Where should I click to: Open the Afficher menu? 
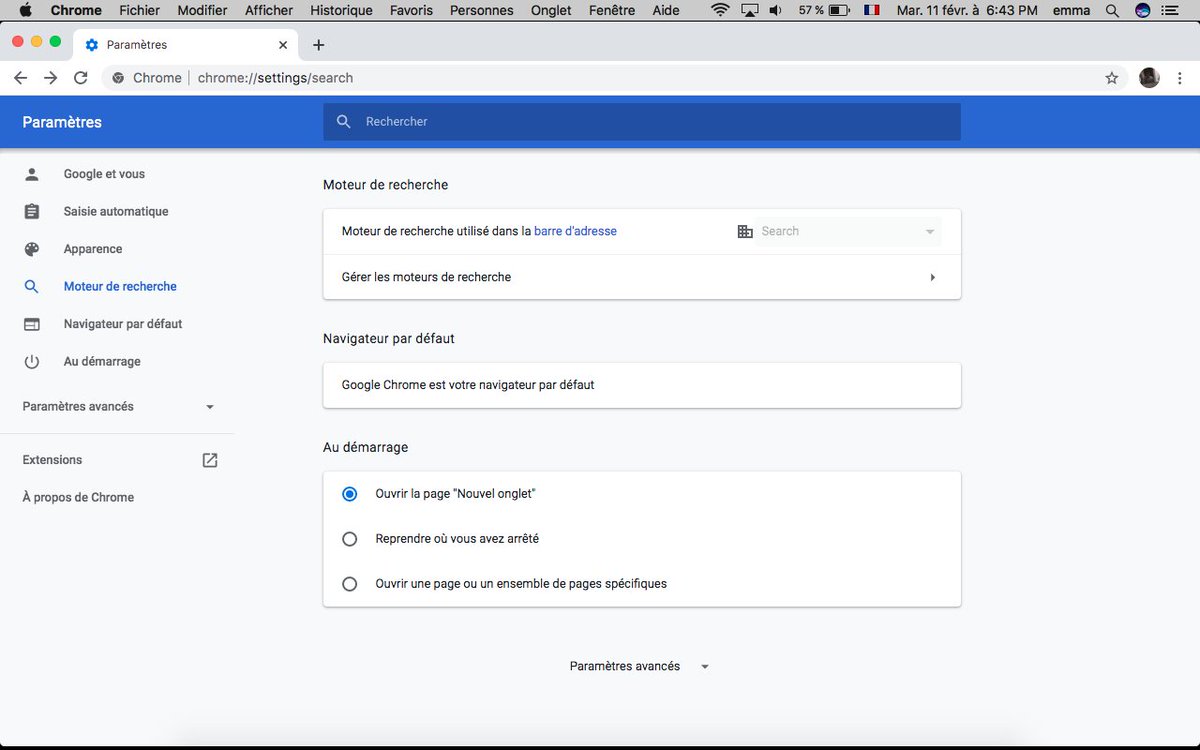tap(269, 10)
